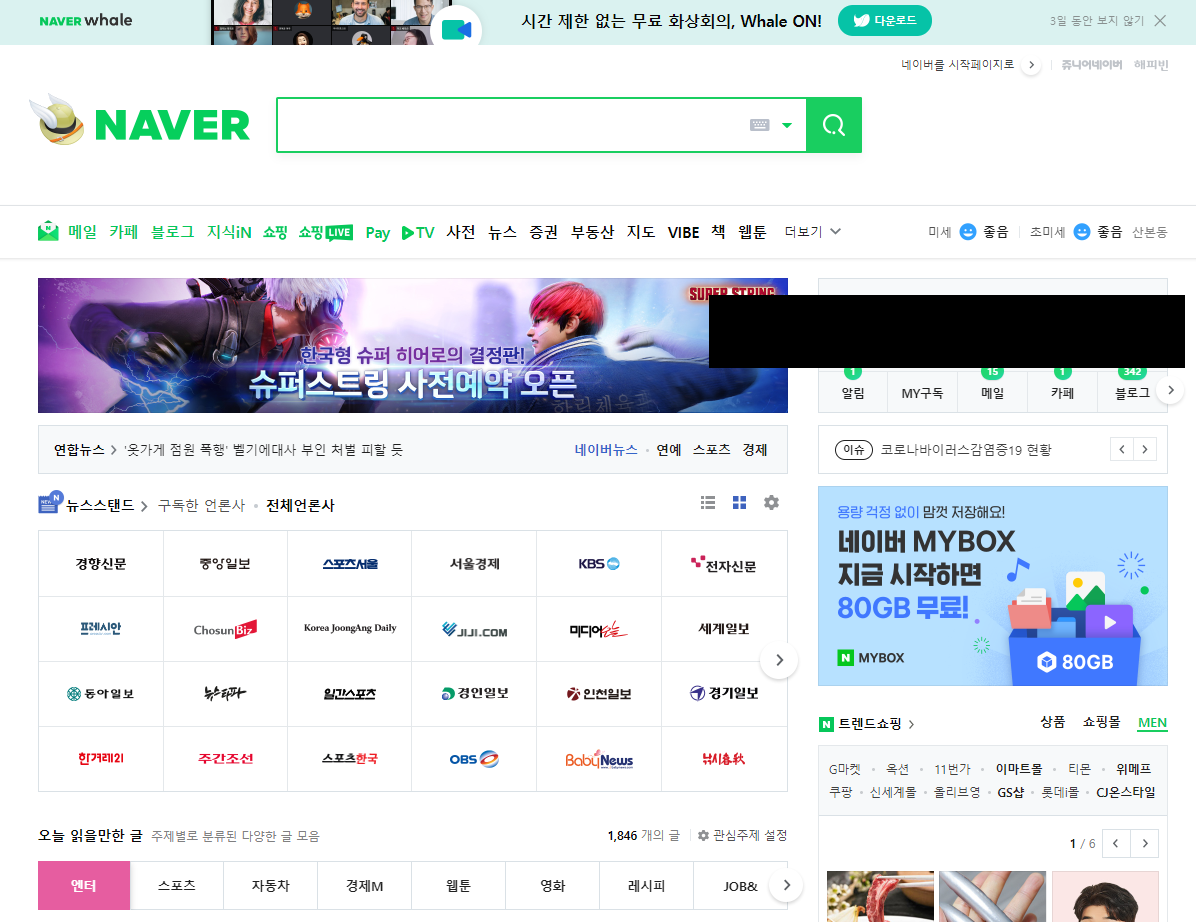Select the 엔터 topic tab

click(84, 885)
